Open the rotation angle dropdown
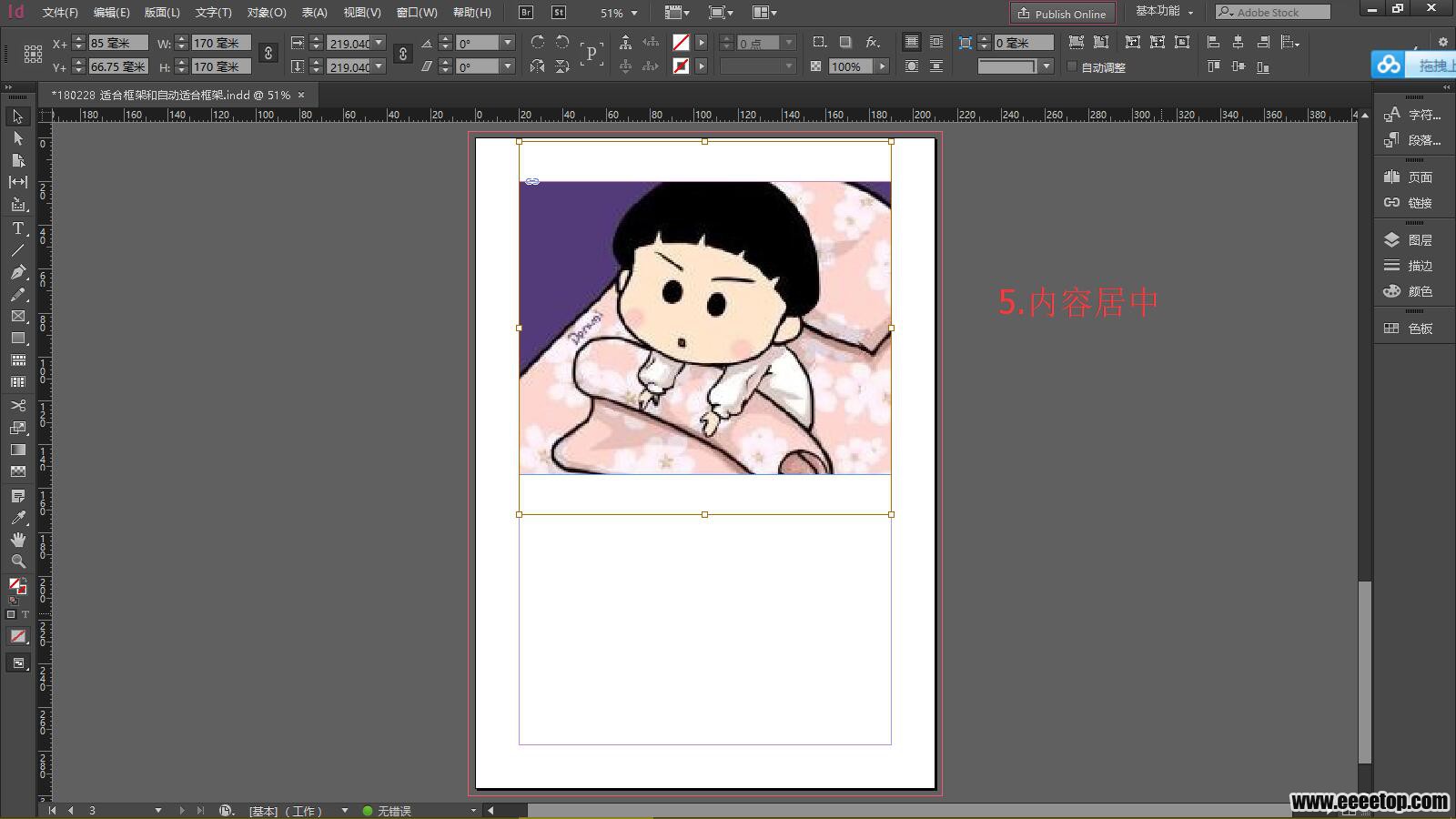 508,43
